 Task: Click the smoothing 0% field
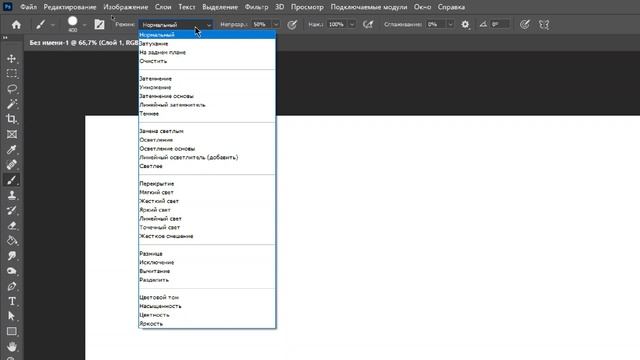coord(436,24)
